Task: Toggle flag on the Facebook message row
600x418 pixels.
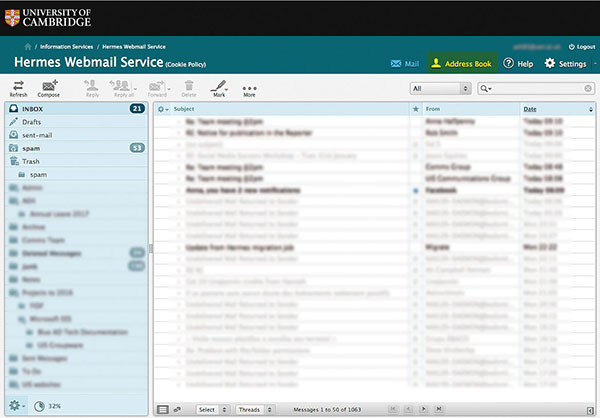Action: click(x=416, y=190)
